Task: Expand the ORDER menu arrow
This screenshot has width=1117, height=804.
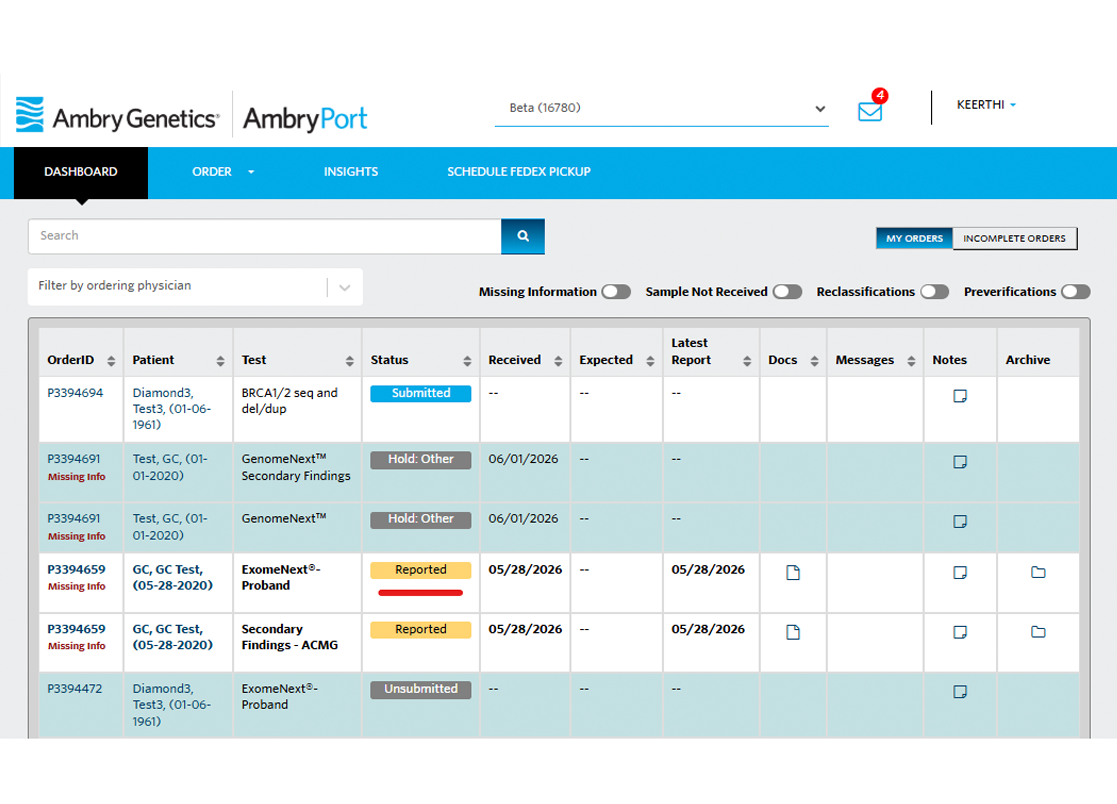Action: (x=251, y=172)
